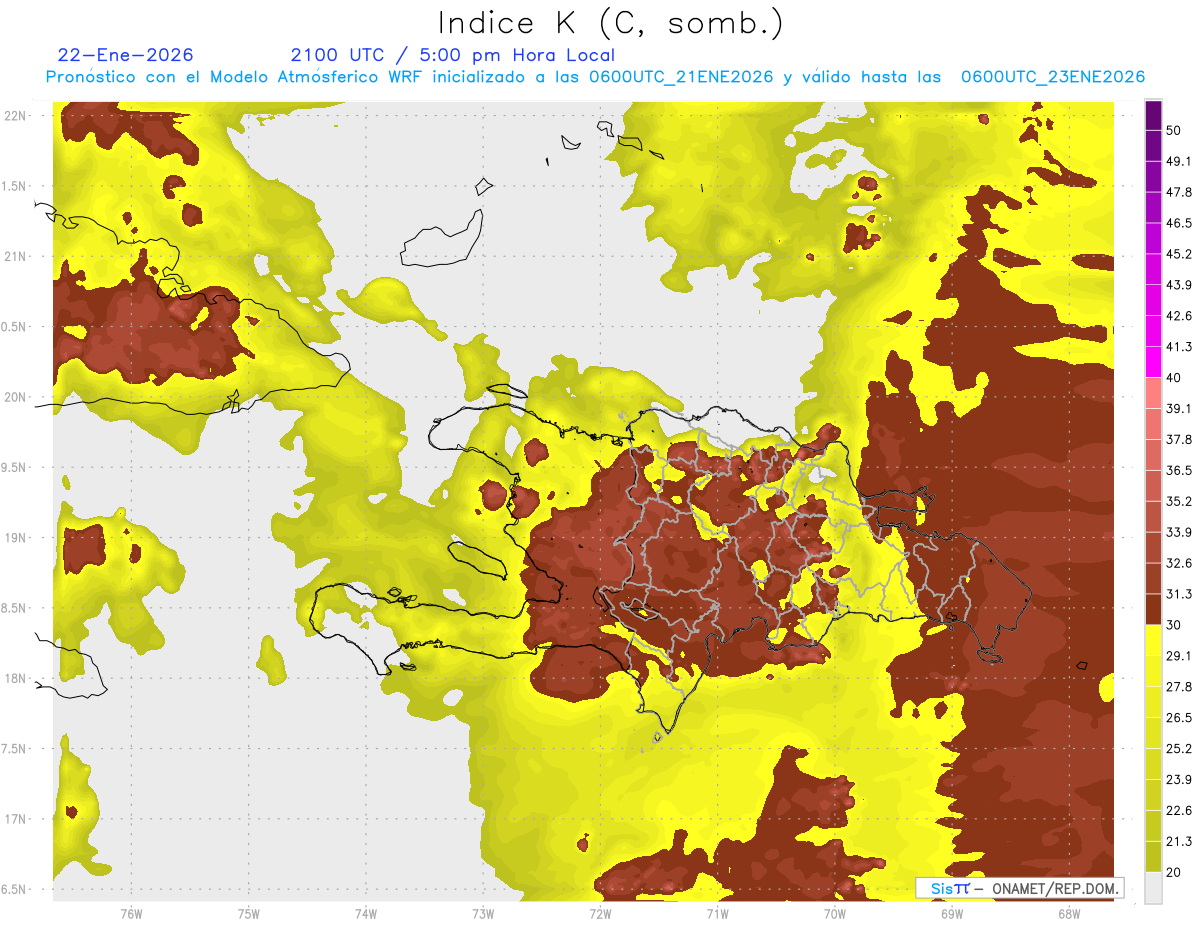Click the '49.1' color bar label

pyautogui.click(x=1179, y=161)
